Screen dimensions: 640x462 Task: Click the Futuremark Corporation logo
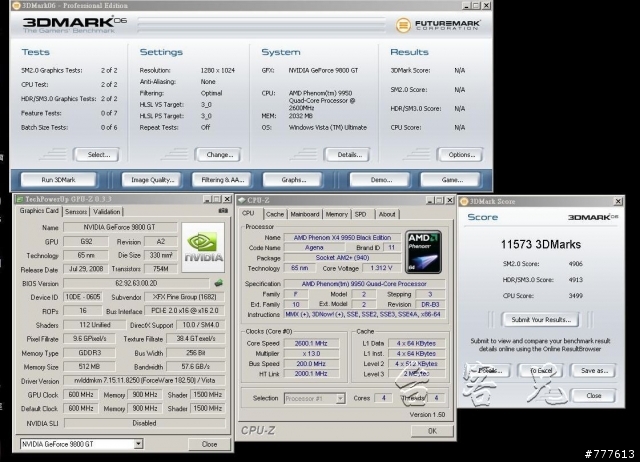point(438,25)
